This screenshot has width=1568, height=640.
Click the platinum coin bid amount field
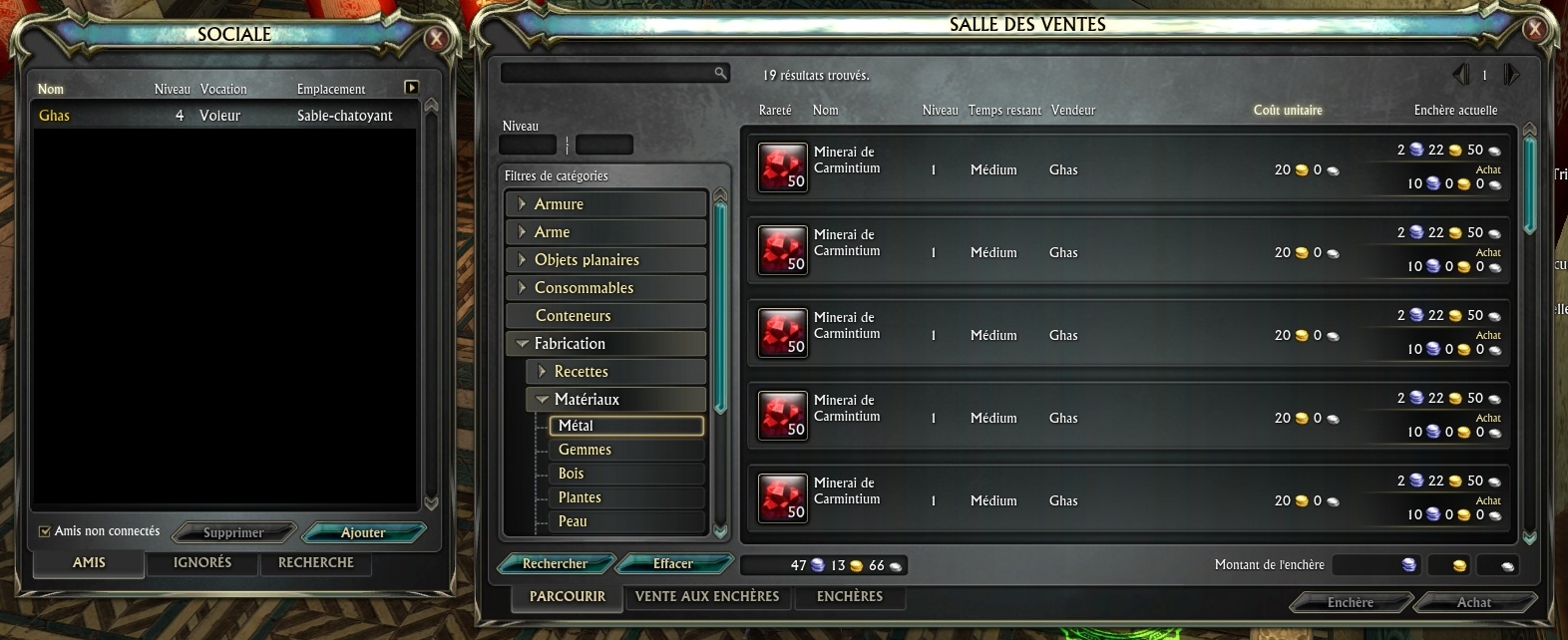click(1376, 565)
